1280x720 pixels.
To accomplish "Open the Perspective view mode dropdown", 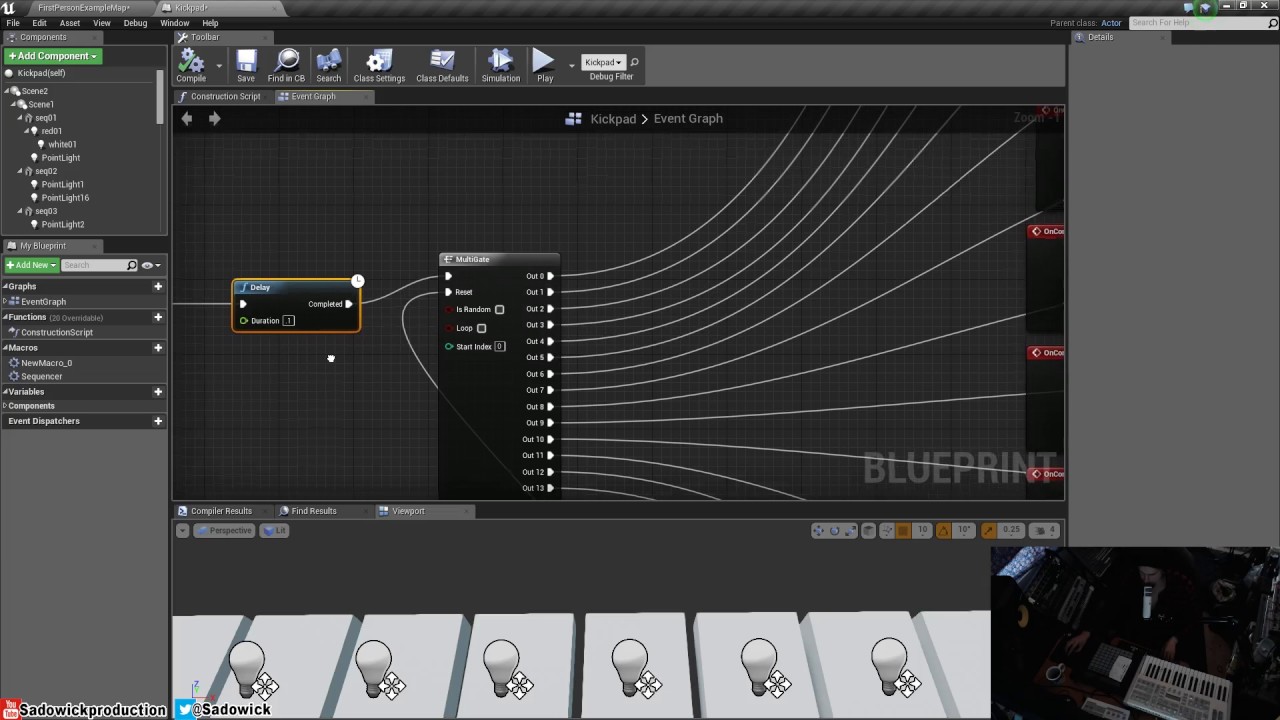I will [225, 530].
